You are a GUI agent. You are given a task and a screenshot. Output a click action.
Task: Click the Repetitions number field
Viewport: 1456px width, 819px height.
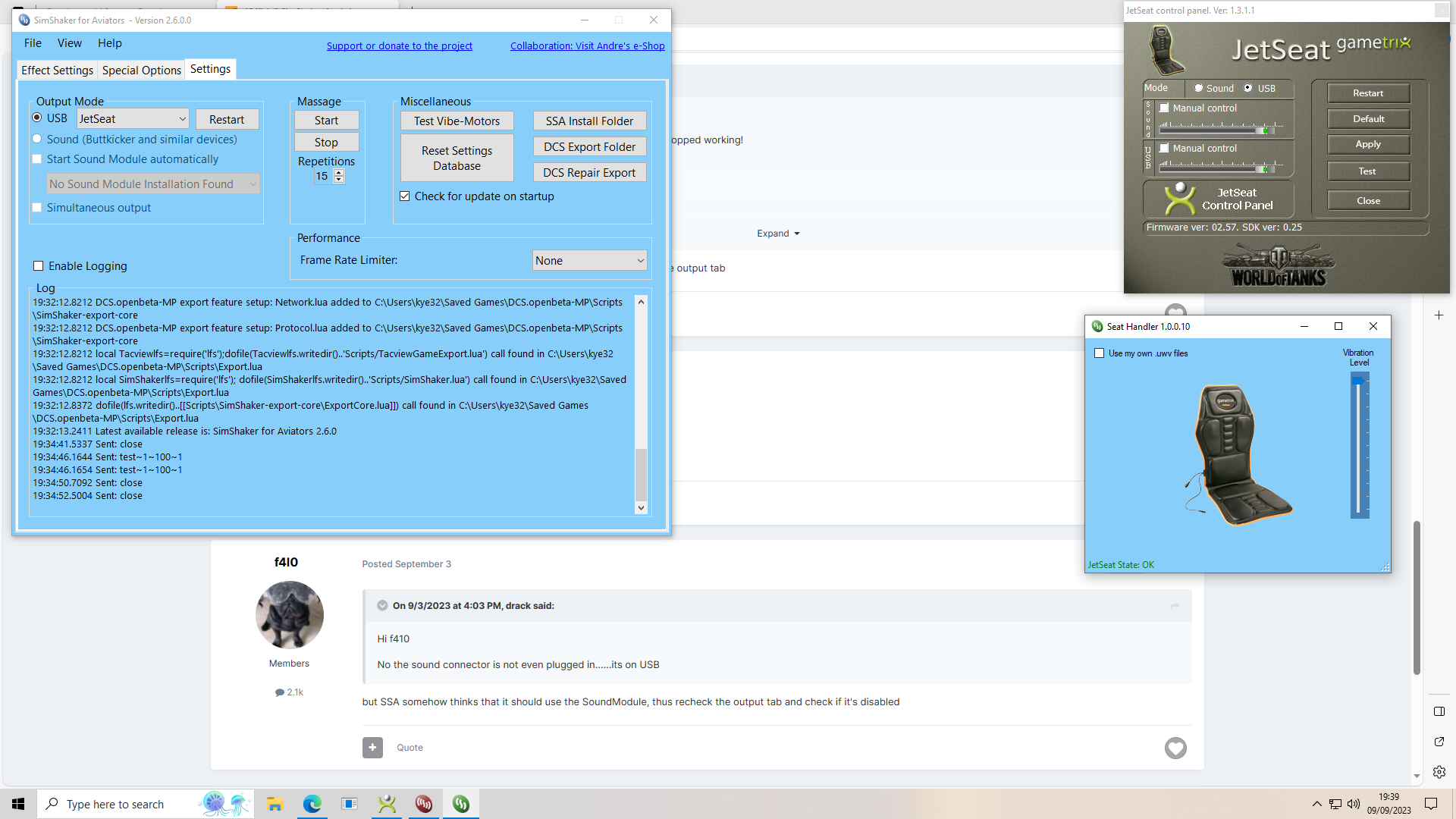[323, 177]
